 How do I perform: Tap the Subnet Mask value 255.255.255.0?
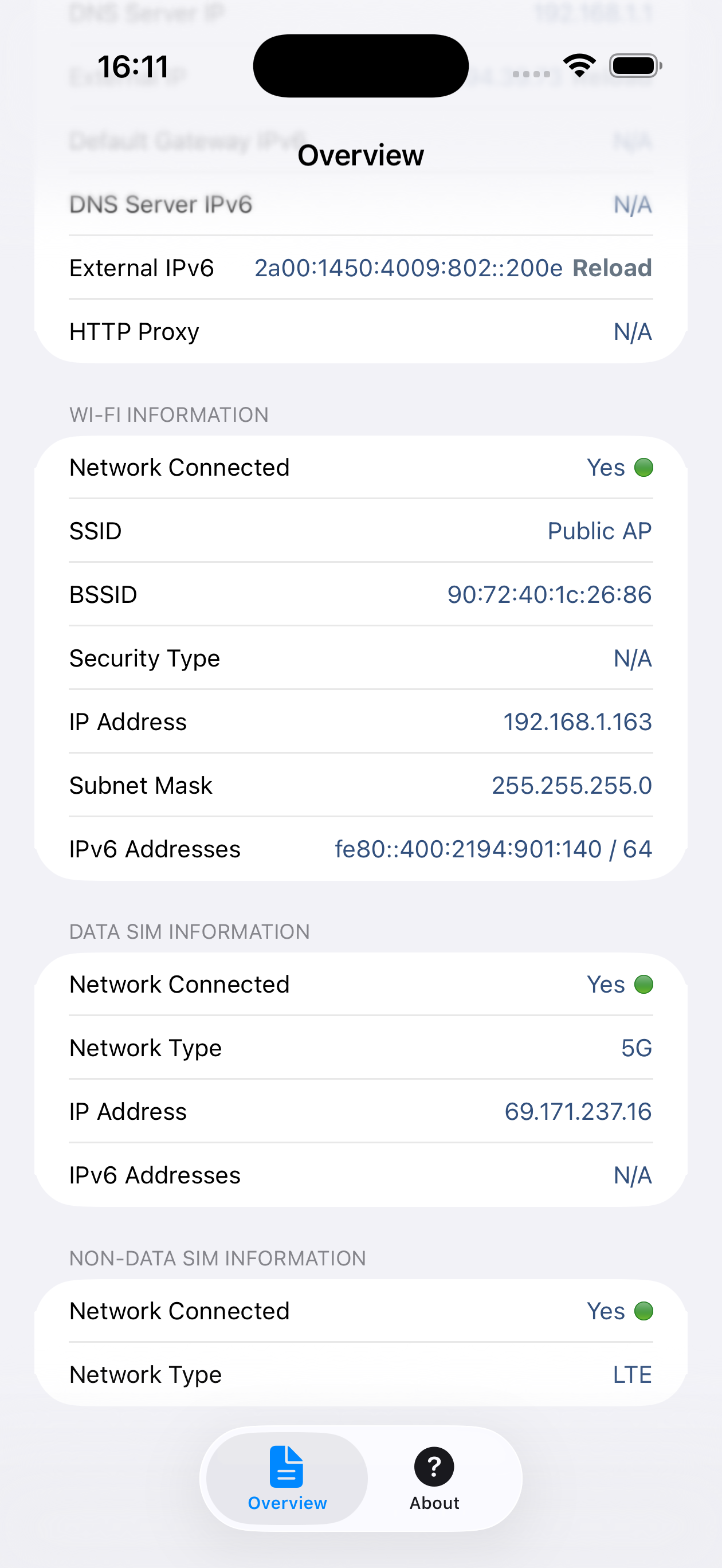(572, 785)
